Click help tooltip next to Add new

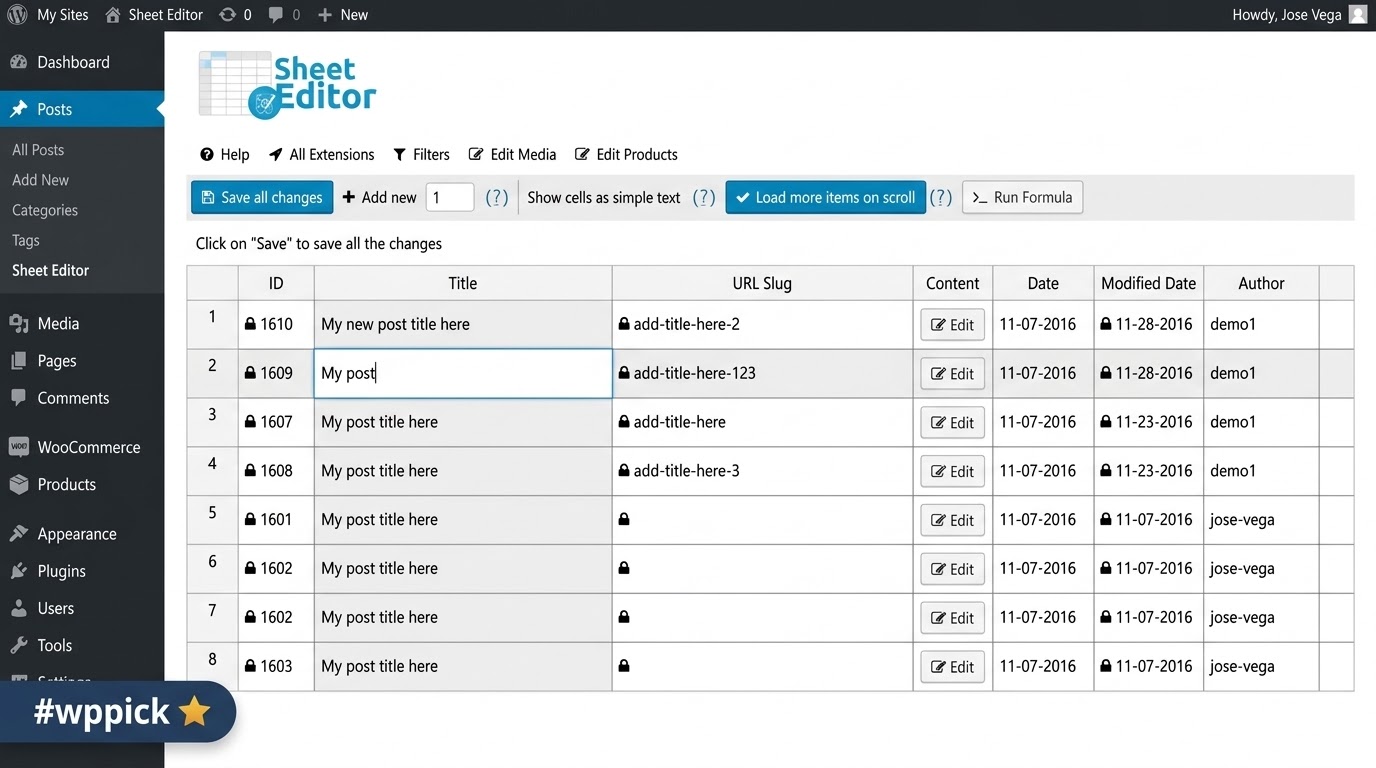pos(497,197)
